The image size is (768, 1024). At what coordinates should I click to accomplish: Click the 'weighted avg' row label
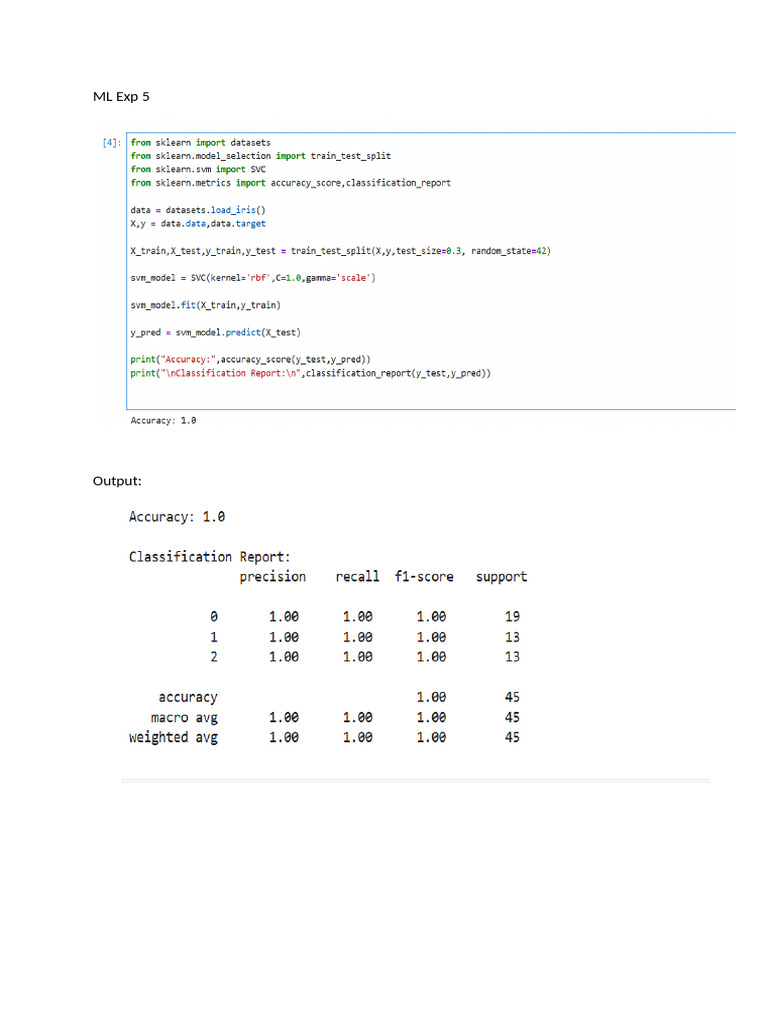tap(173, 737)
